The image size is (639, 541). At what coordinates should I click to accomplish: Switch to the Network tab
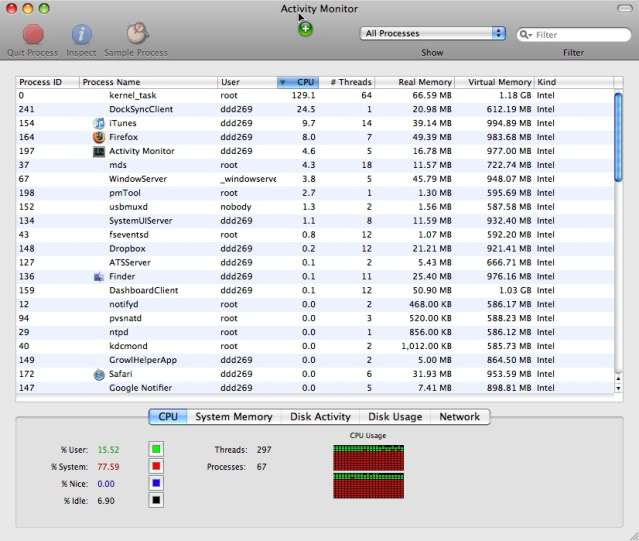point(460,417)
